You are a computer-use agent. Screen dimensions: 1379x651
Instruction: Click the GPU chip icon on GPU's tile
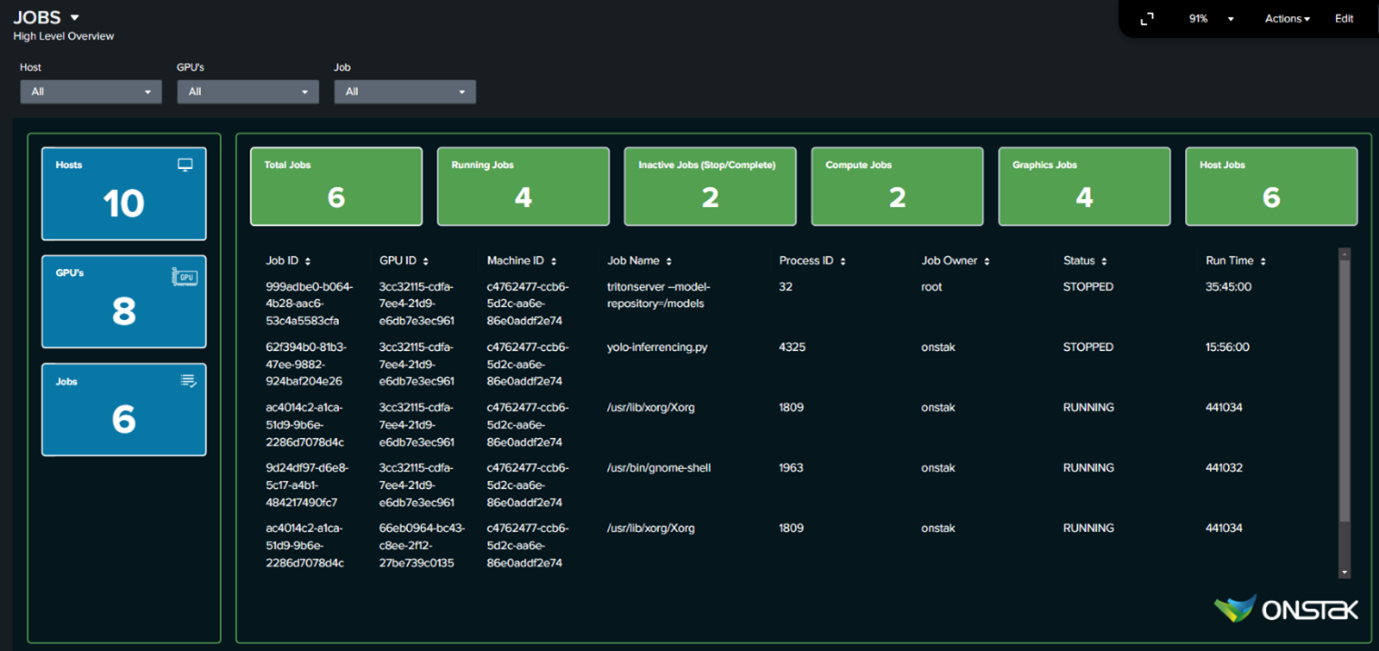pyautogui.click(x=184, y=276)
